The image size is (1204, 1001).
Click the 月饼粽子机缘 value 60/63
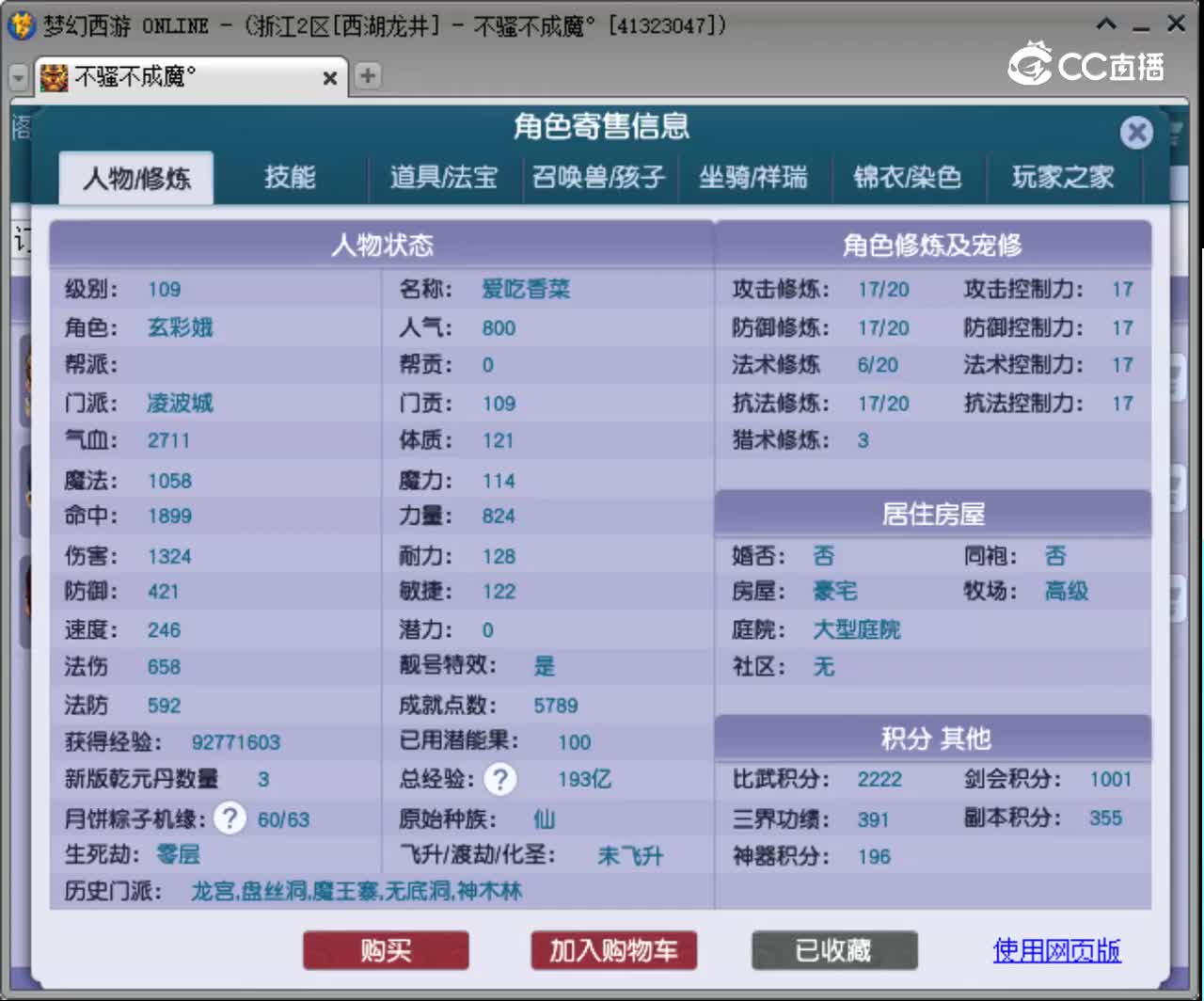pyautogui.click(x=284, y=819)
